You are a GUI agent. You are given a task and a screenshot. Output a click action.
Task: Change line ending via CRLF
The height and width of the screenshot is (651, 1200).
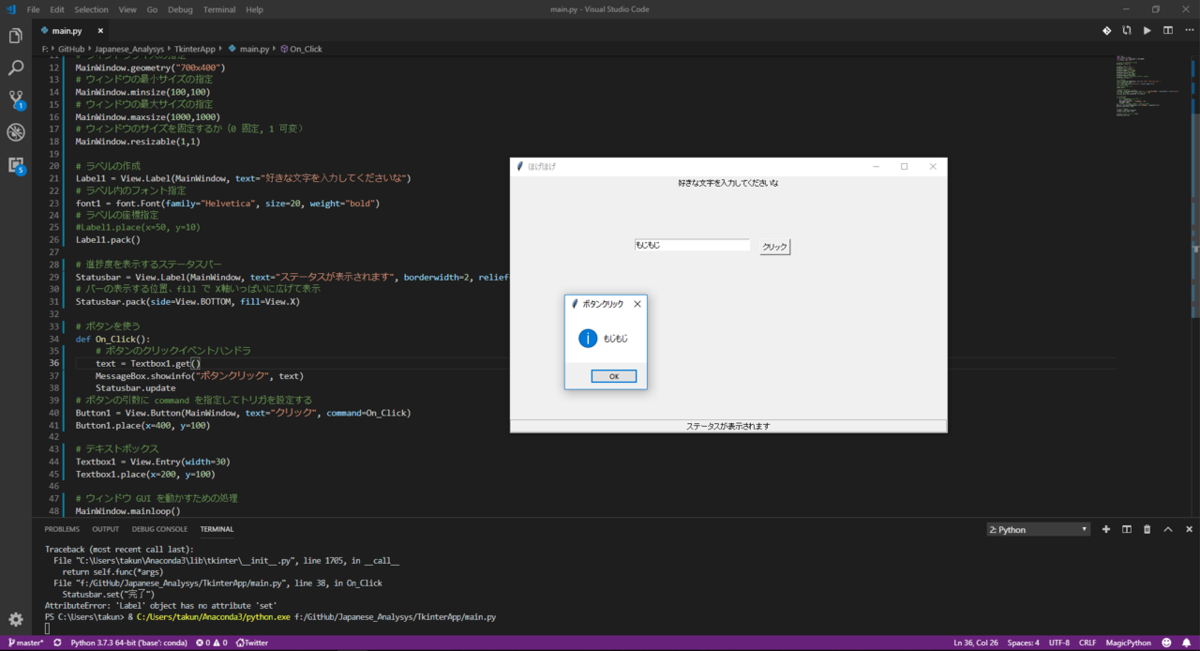tap(1087, 643)
